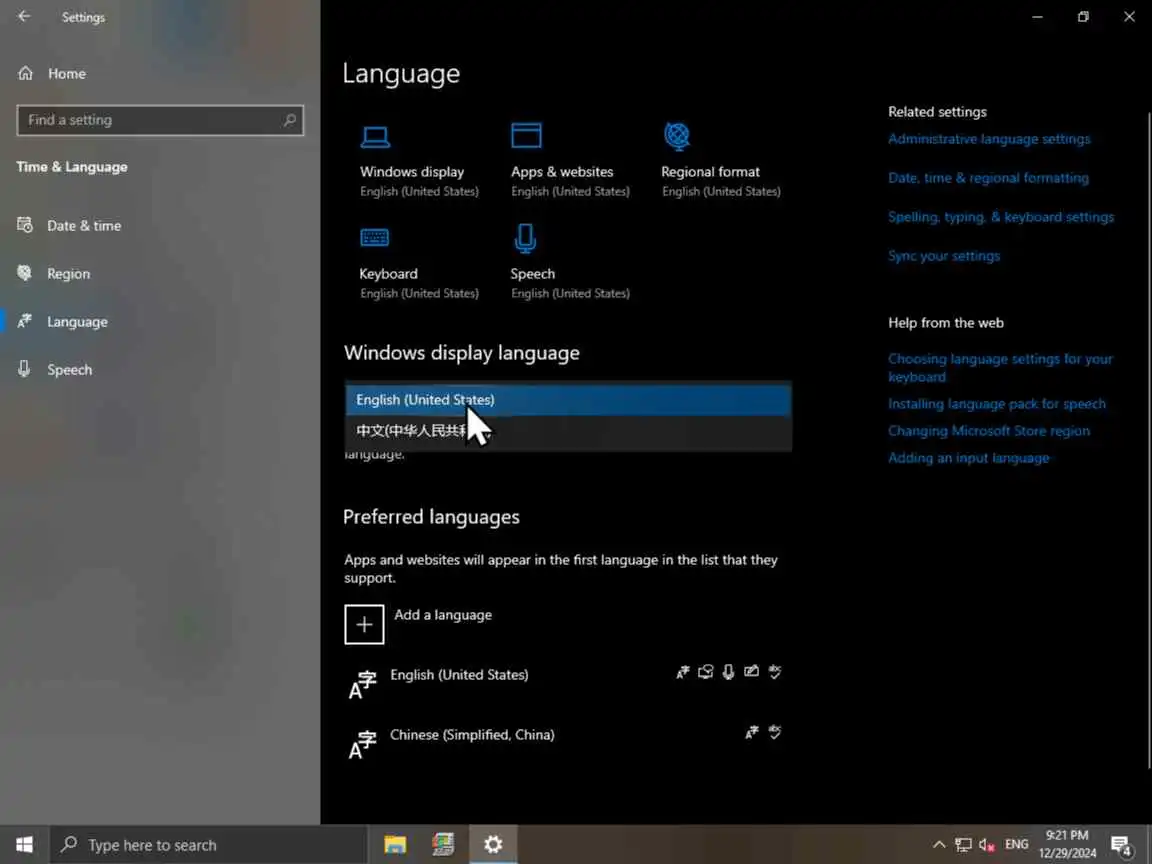Click the Chinese row language icon
This screenshot has width=1152, height=864.
pos(362,744)
